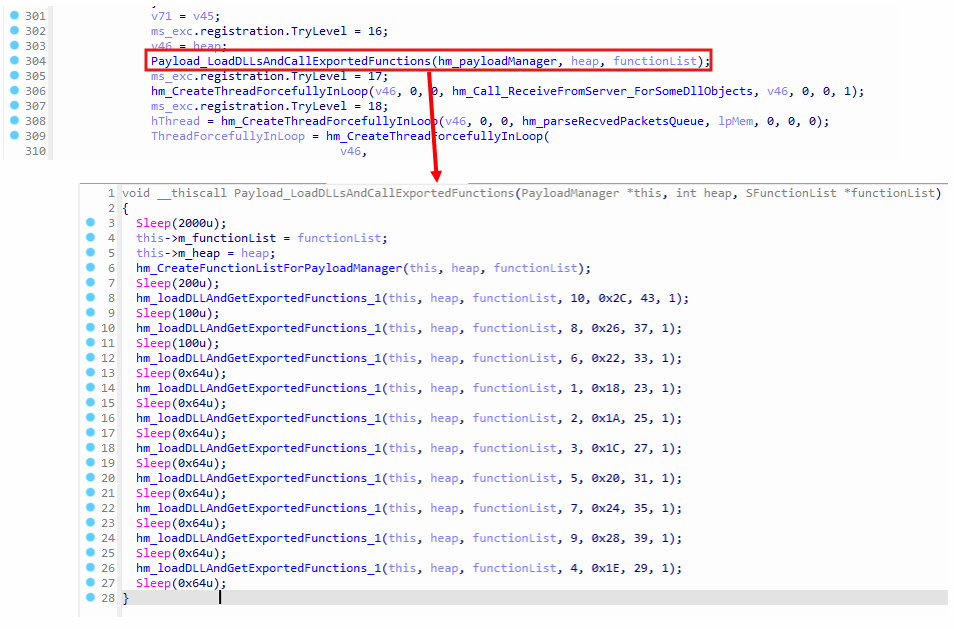
Task: Toggle breakpoint dot on line 308
Action: [15, 120]
